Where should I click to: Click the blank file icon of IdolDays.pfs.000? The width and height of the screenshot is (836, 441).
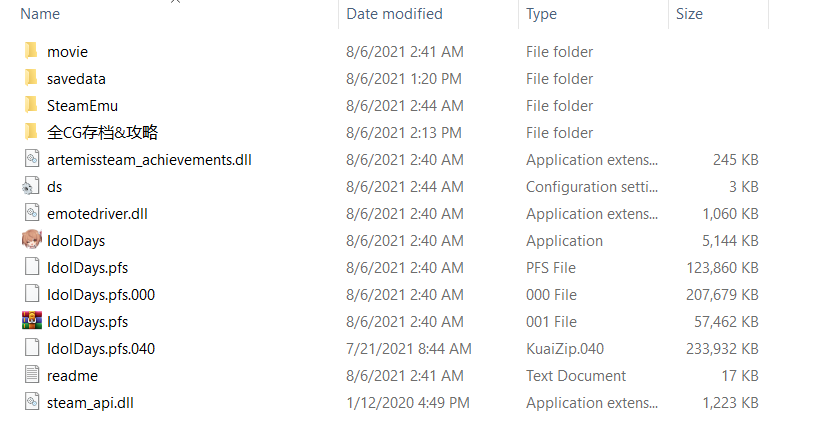point(31,294)
